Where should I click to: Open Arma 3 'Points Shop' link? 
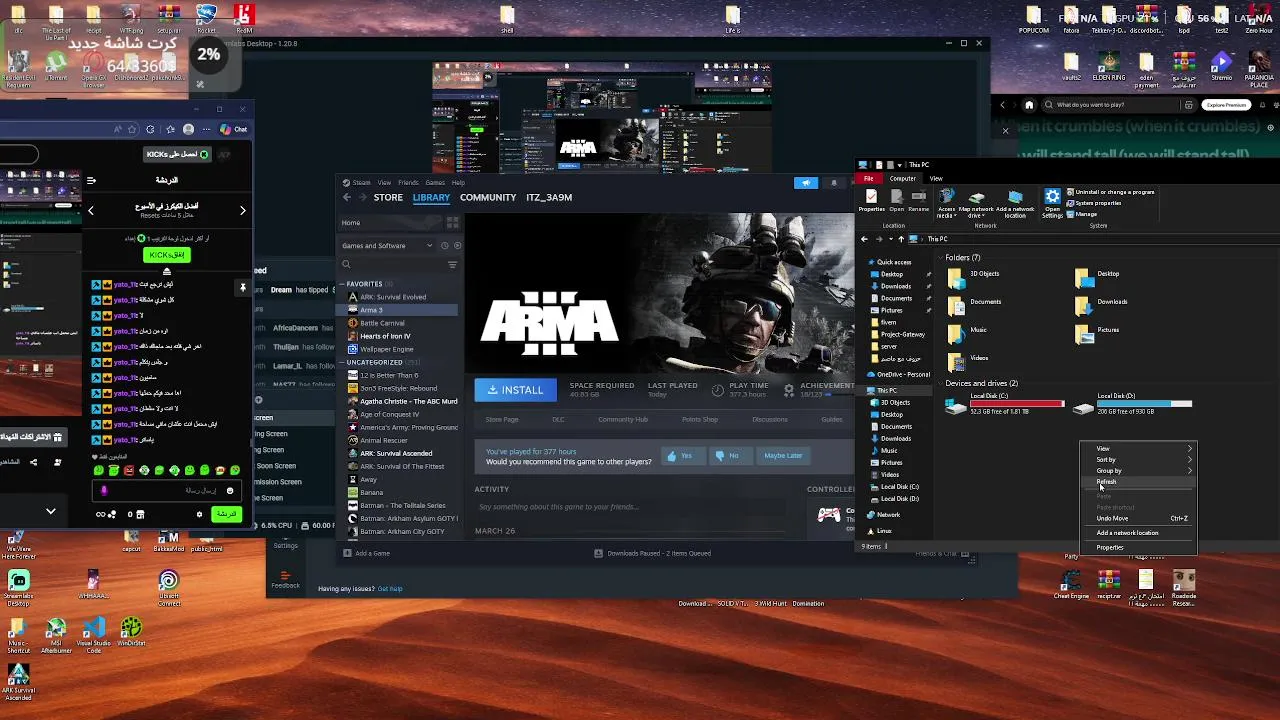700,419
